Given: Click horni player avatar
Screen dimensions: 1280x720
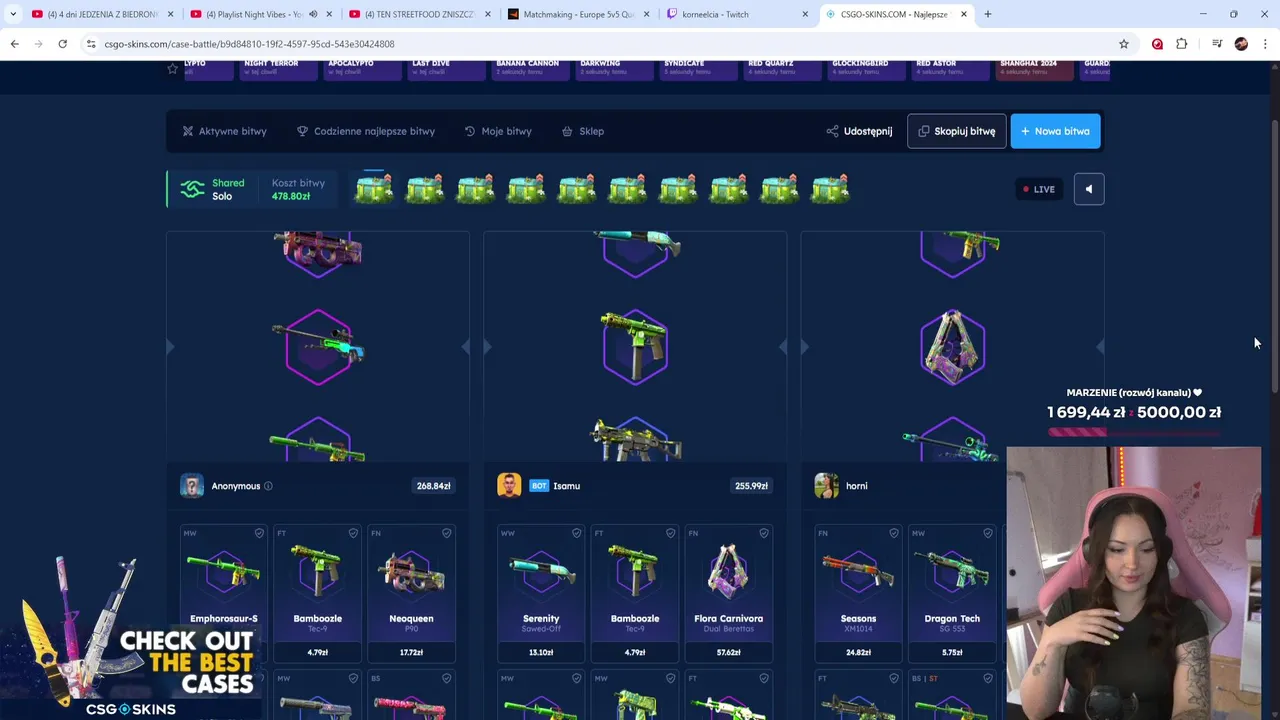Looking at the screenshot, I should [826, 486].
